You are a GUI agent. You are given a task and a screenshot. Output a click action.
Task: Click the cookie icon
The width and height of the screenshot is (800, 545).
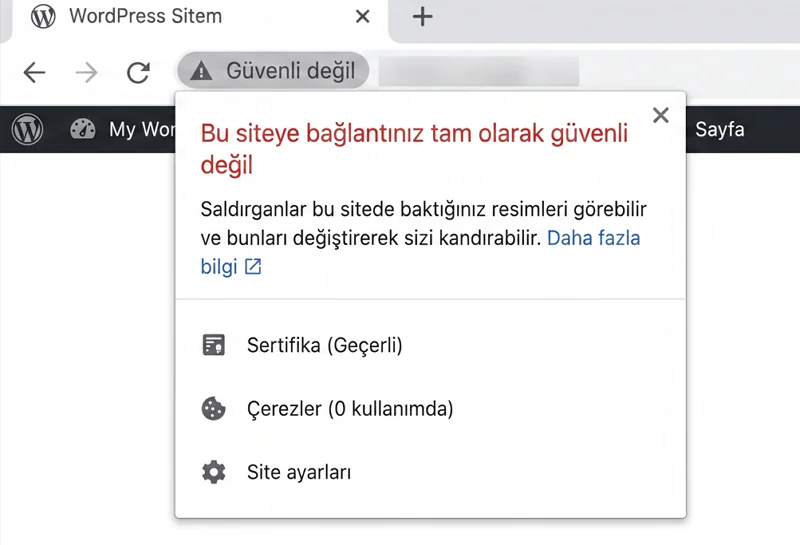213,409
